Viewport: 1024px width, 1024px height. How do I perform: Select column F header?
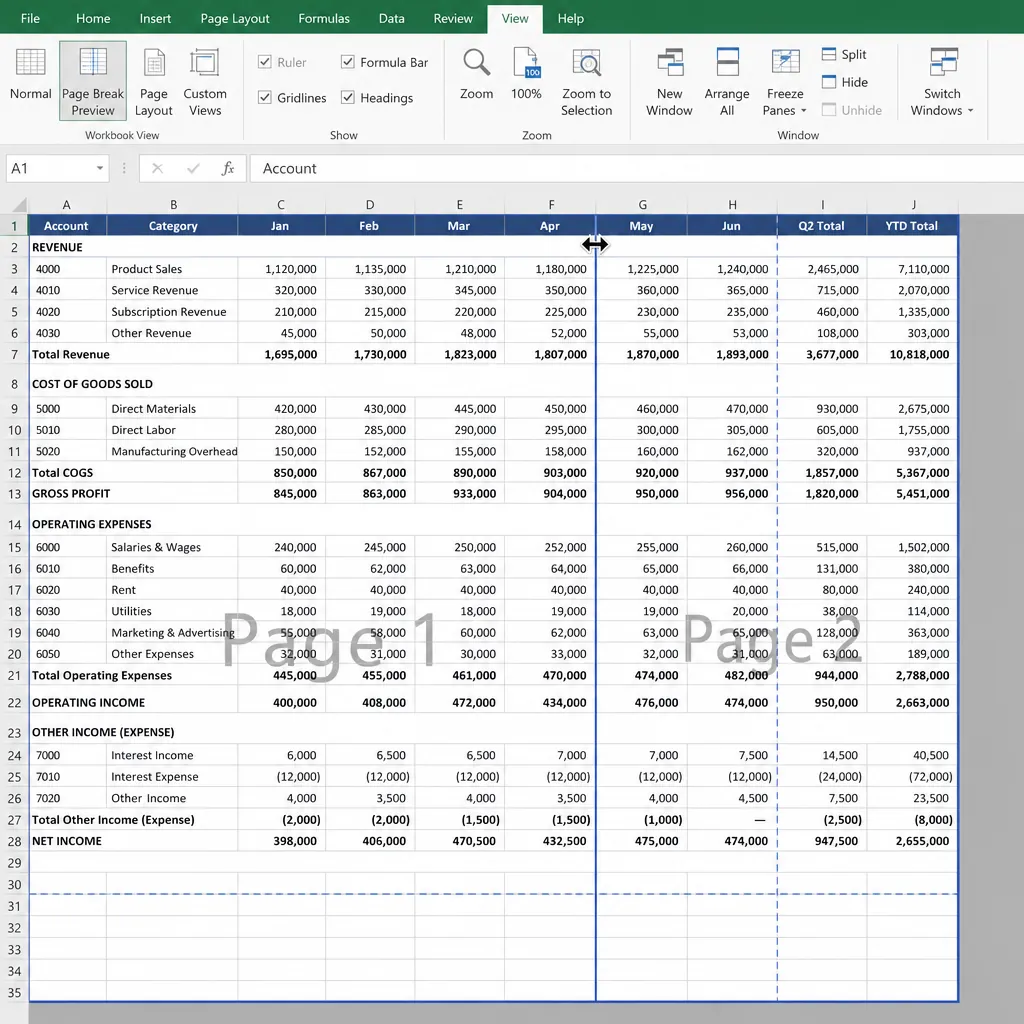coord(551,204)
